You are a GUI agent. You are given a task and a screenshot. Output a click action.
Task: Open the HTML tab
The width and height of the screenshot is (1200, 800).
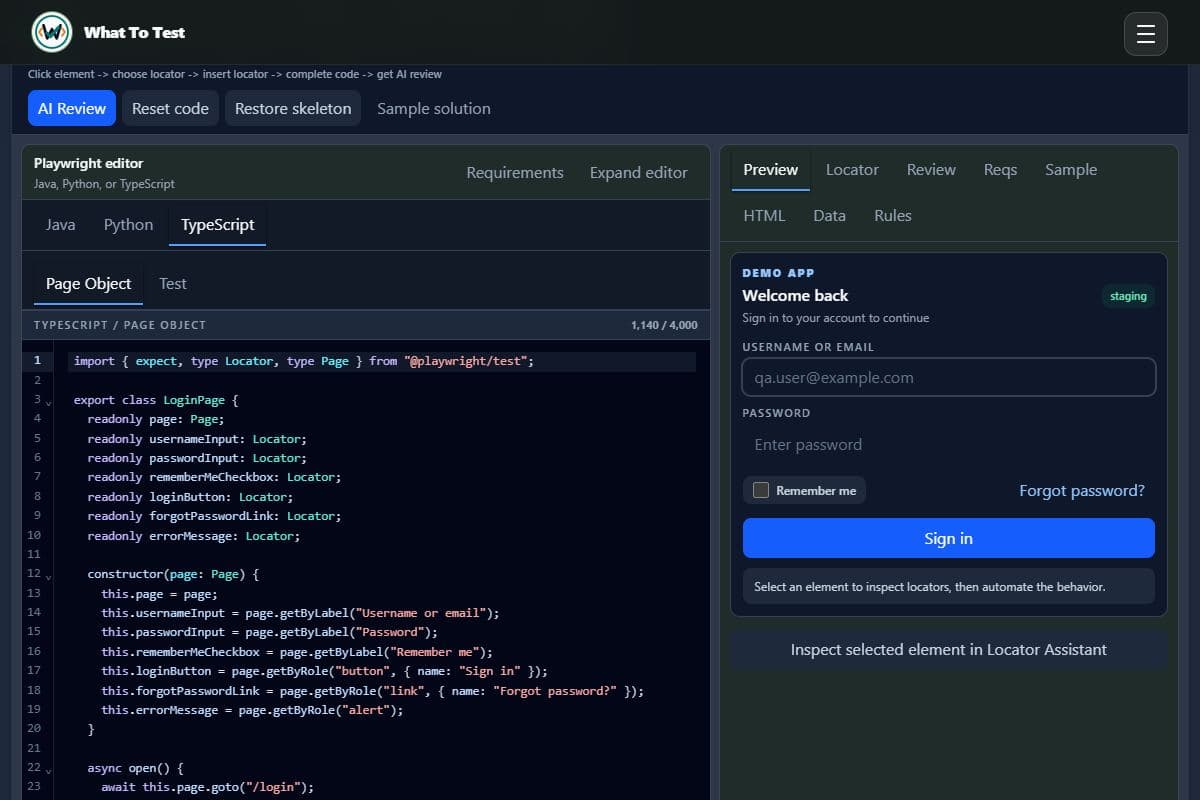(765, 216)
